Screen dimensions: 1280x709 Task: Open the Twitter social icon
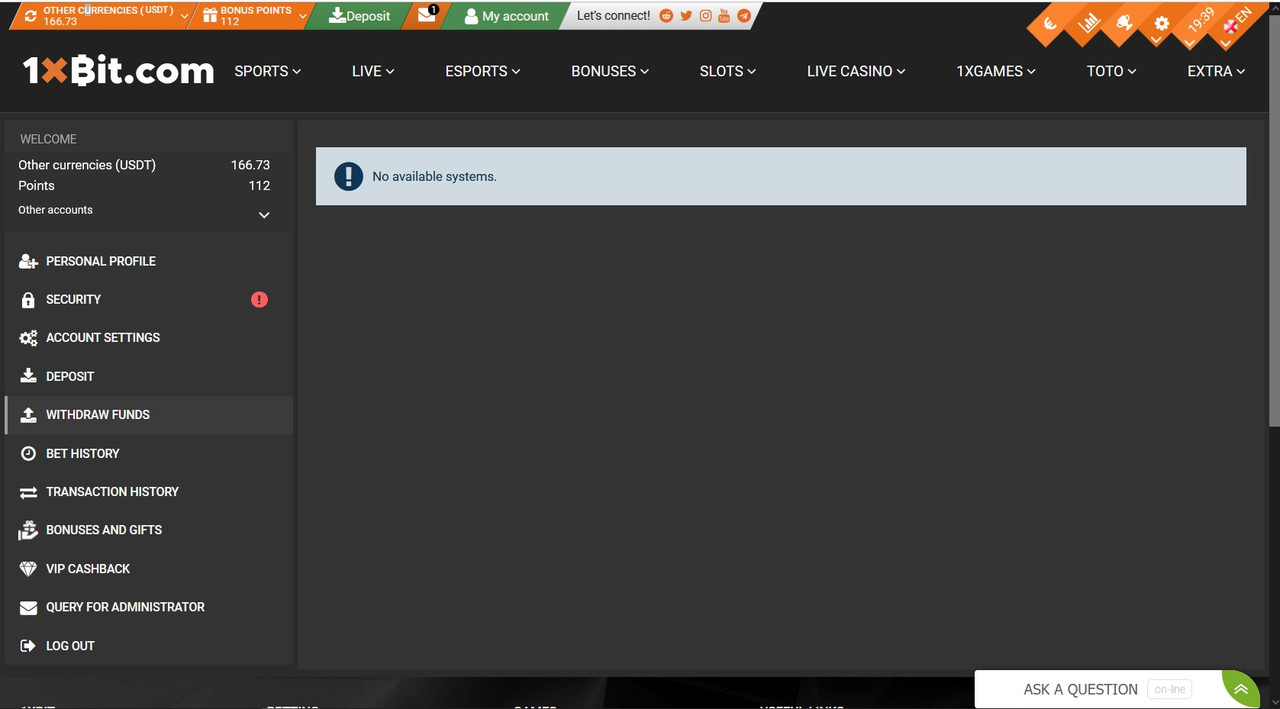[x=686, y=16]
